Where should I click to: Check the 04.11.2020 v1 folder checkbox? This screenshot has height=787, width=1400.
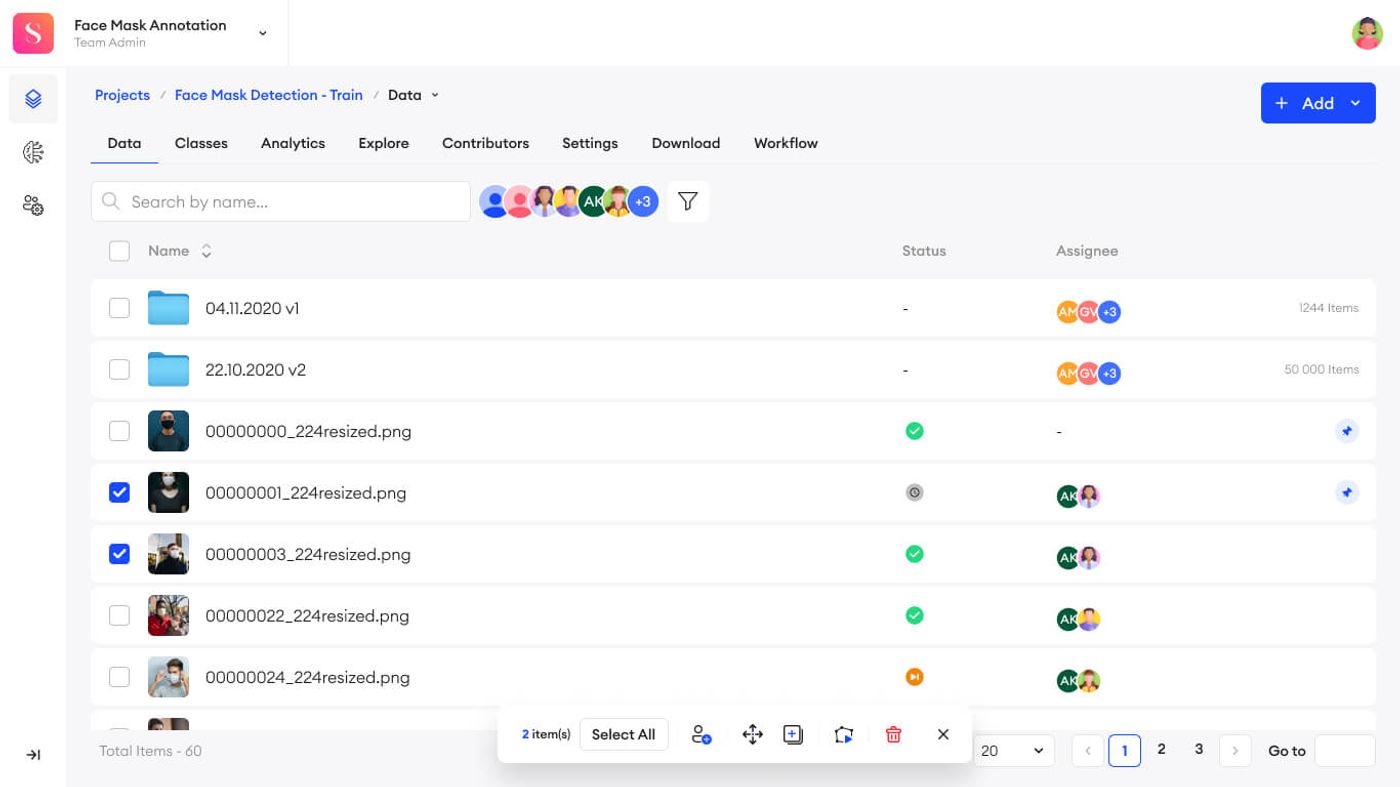coord(119,308)
